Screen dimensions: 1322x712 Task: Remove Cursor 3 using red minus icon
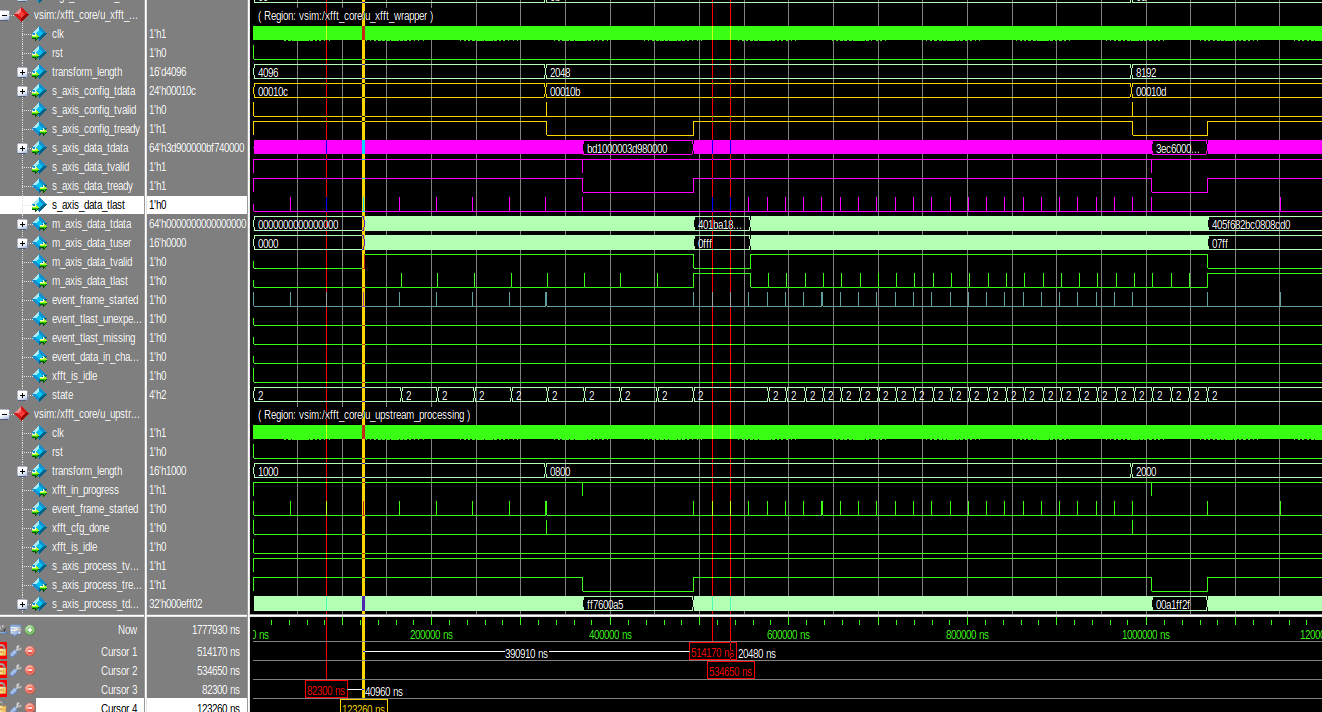[x=30, y=689]
